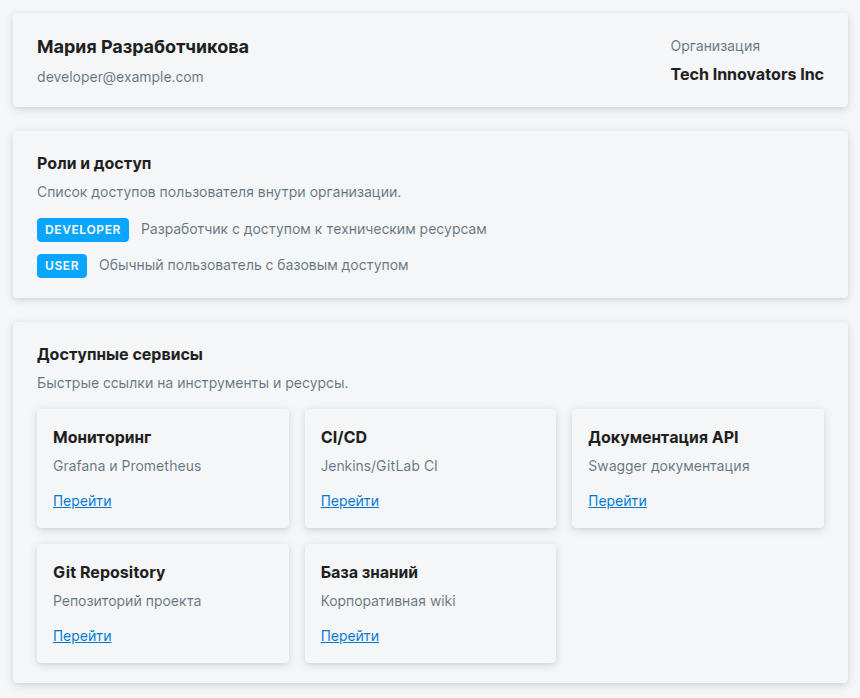Viewport: 860px width, 698px height.
Task: Click the База знаний card heading
Action: click(x=369, y=572)
